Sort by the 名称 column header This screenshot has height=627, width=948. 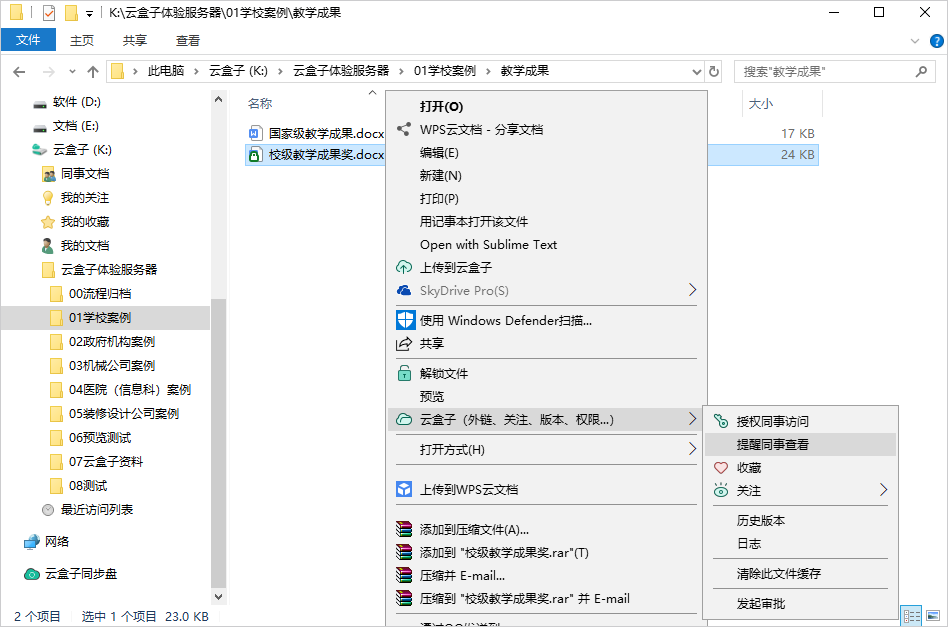(x=260, y=103)
